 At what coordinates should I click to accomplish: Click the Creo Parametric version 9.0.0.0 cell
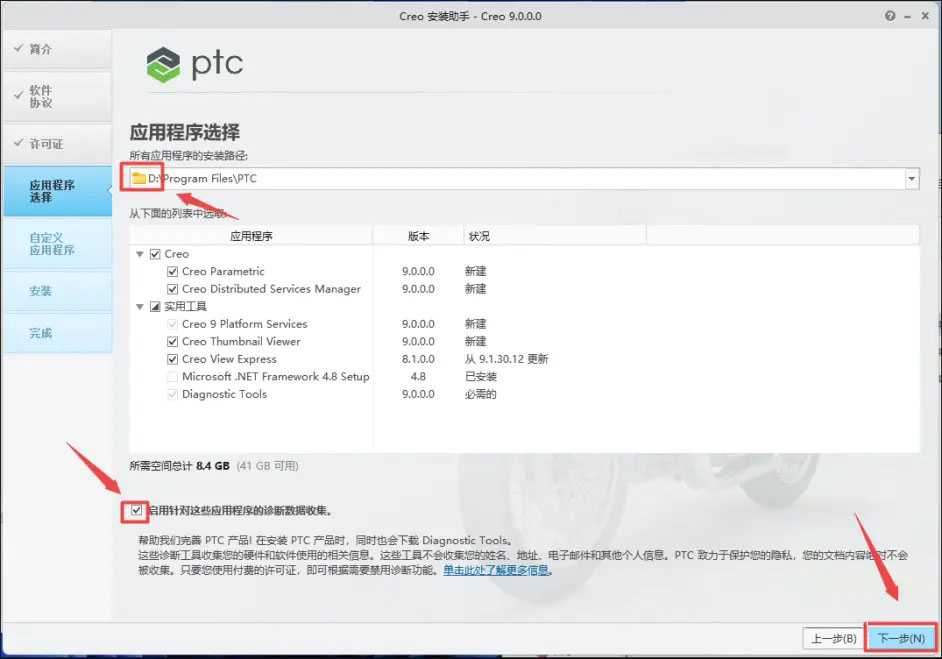coord(418,272)
